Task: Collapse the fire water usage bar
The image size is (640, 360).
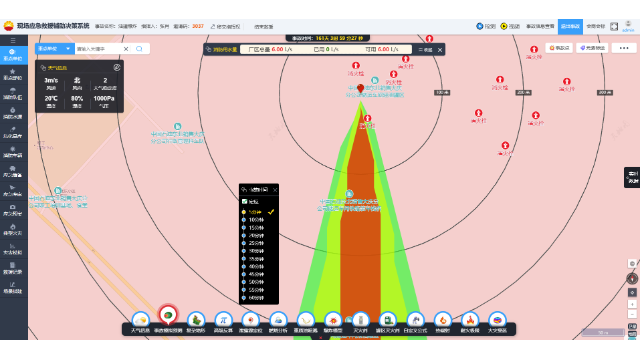Action: (425, 50)
